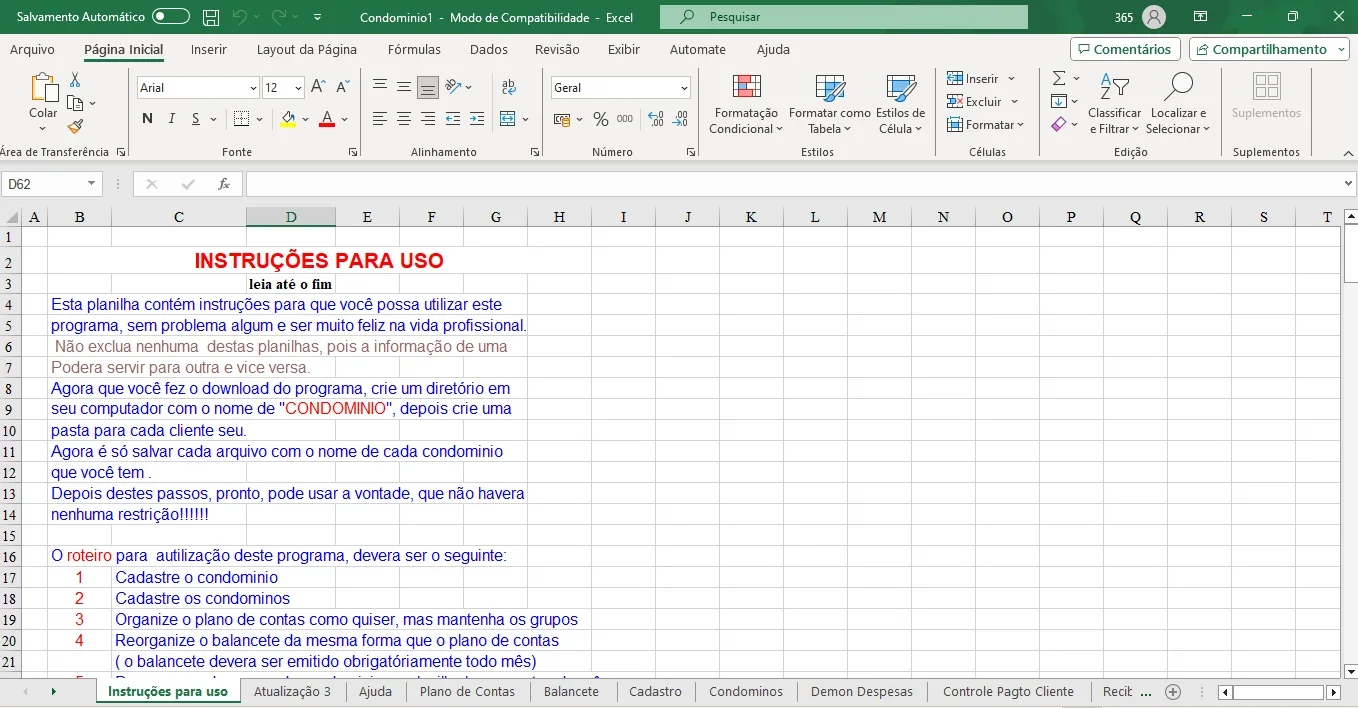Click the insert function fx icon
Screen dimensions: 1358x708
pyautogui.click(x=224, y=184)
